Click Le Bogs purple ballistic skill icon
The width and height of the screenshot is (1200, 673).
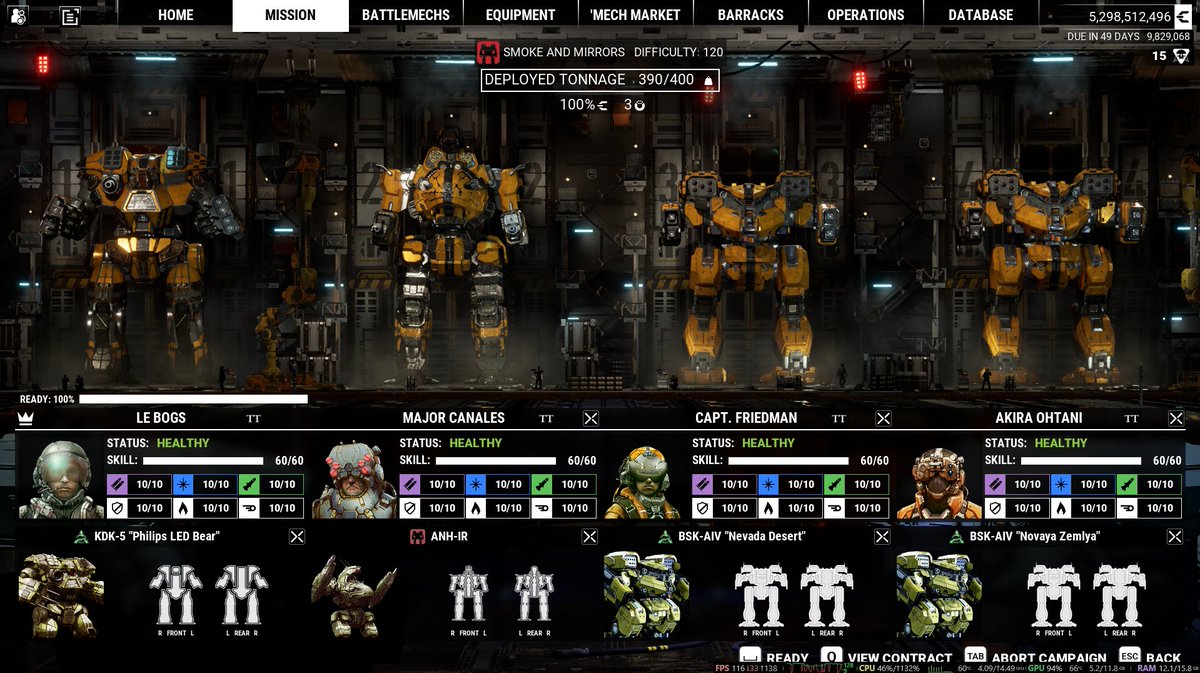pos(117,484)
